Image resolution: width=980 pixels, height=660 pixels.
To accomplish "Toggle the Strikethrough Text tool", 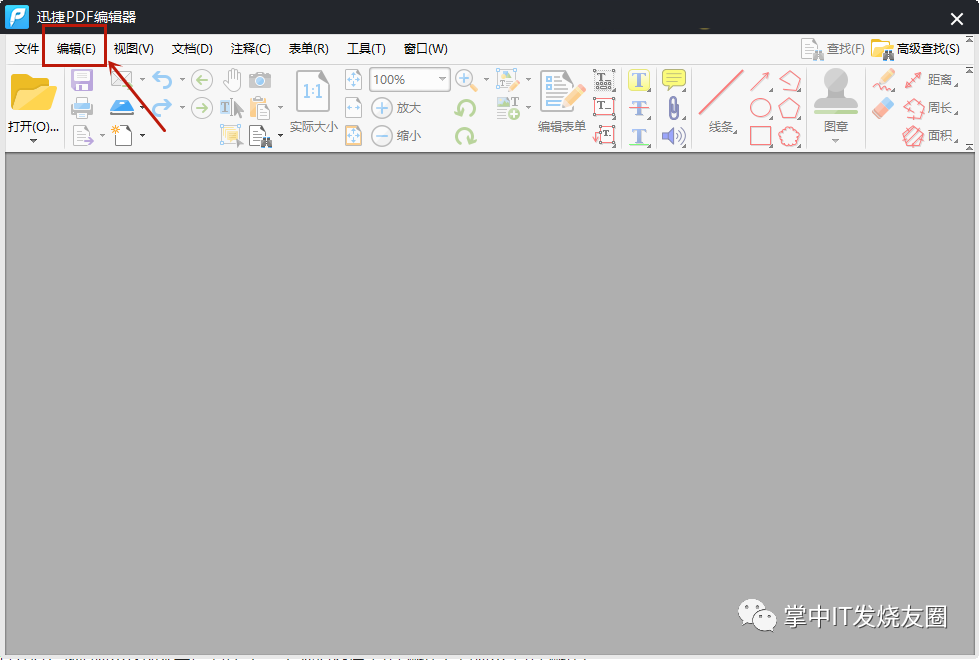I will pyautogui.click(x=639, y=108).
